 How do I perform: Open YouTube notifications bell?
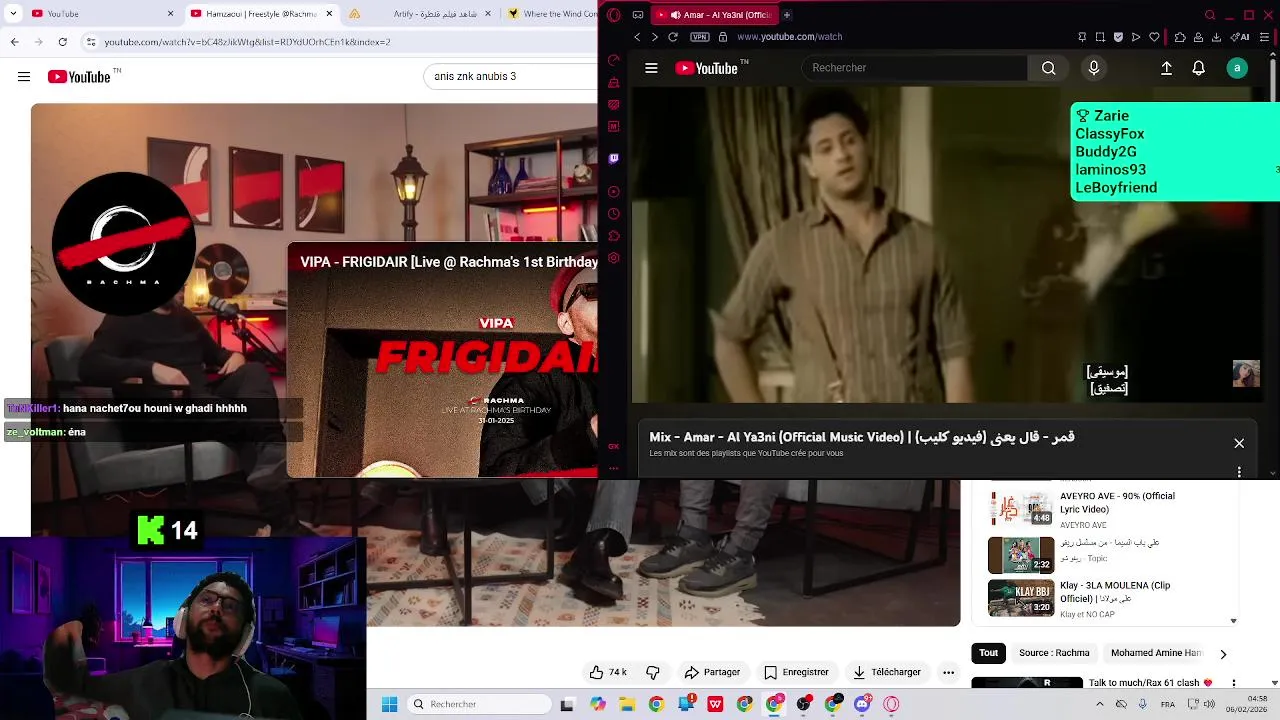click(x=1198, y=68)
